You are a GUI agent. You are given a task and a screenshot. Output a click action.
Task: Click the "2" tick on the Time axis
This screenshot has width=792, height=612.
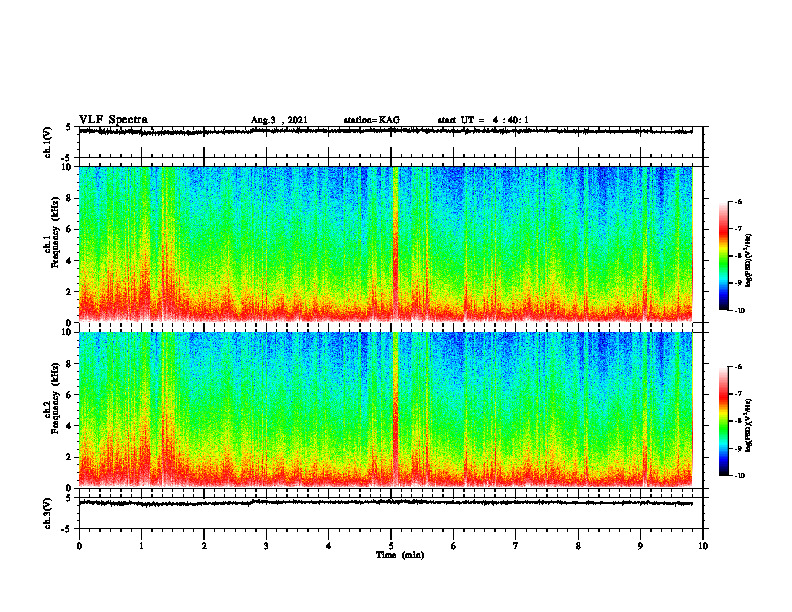point(204,546)
